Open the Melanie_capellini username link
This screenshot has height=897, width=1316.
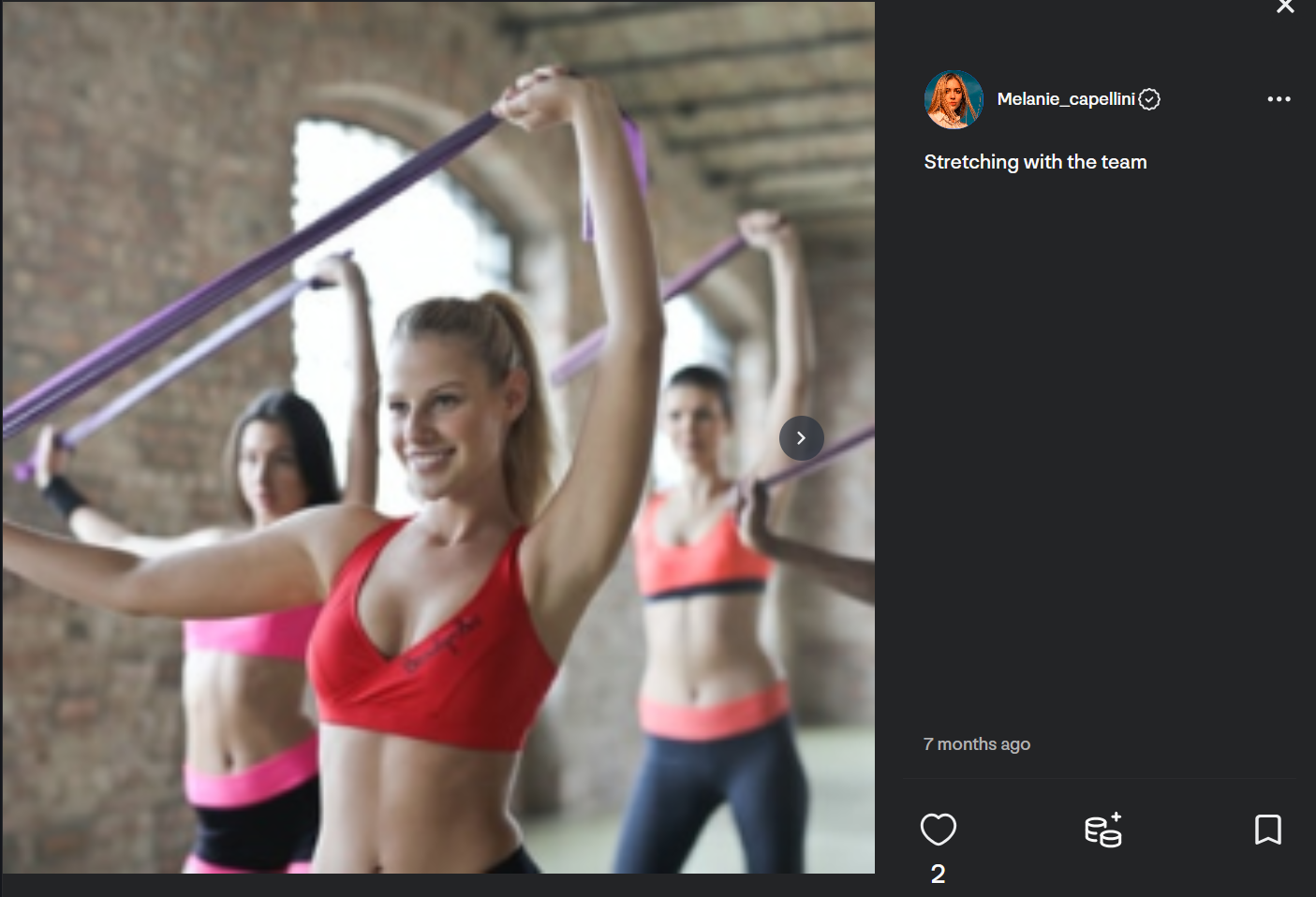coord(1066,99)
